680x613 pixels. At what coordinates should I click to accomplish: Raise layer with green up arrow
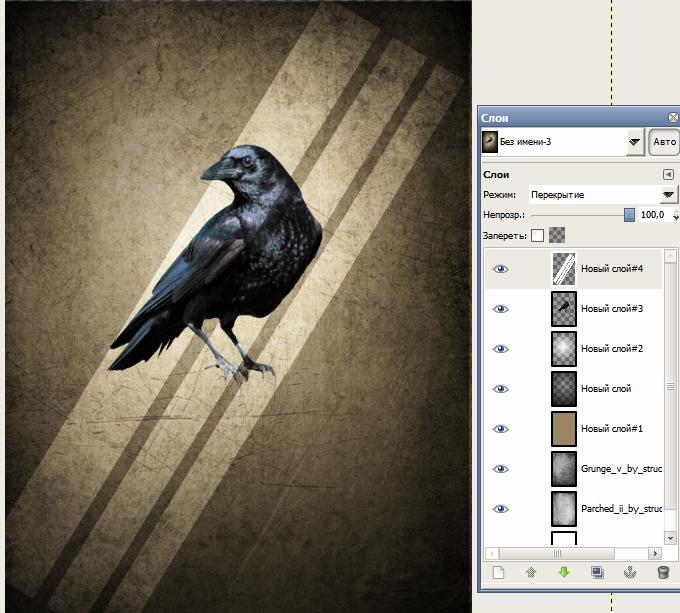tap(531, 573)
